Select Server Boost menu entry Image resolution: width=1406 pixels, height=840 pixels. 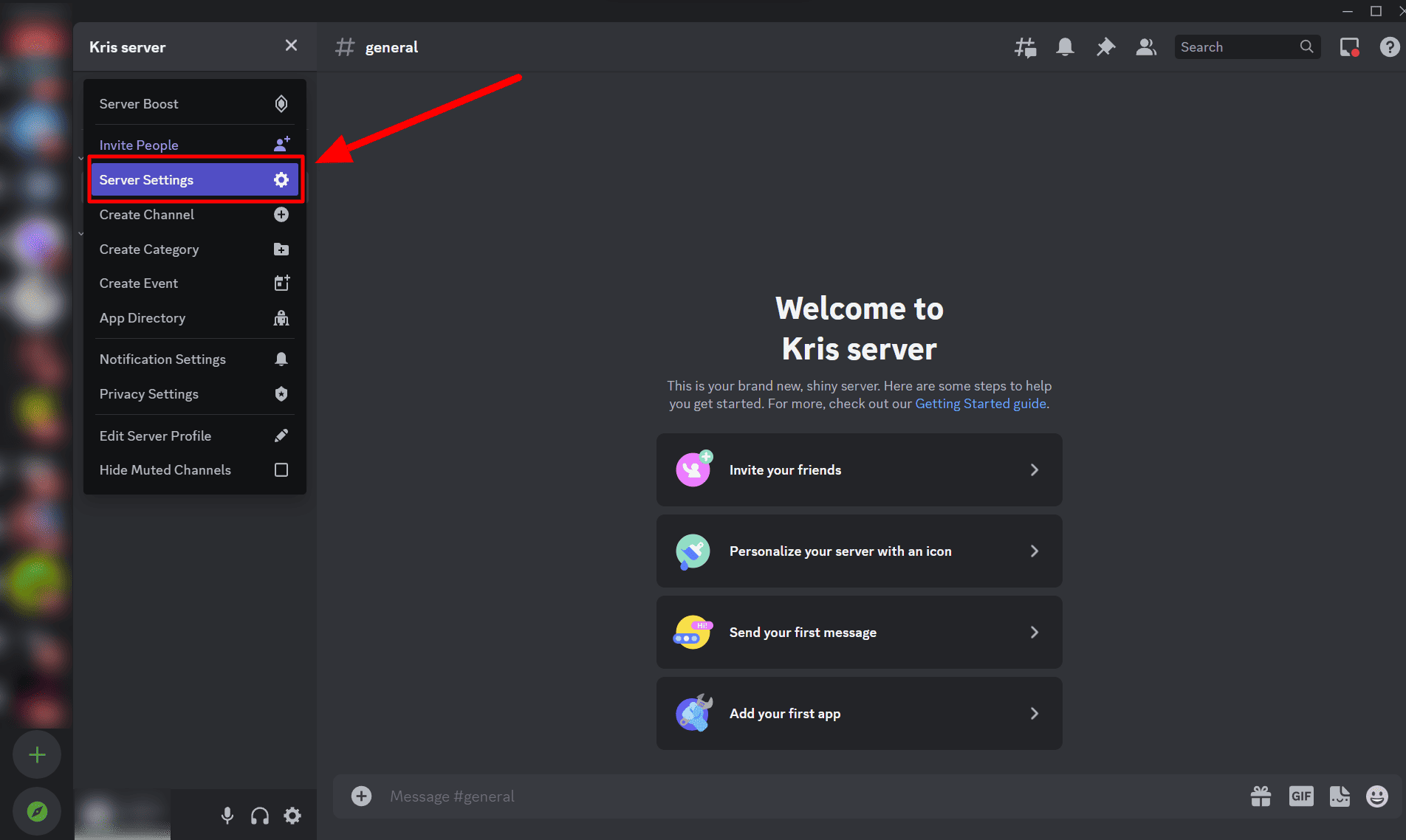[x=195, y=104]
